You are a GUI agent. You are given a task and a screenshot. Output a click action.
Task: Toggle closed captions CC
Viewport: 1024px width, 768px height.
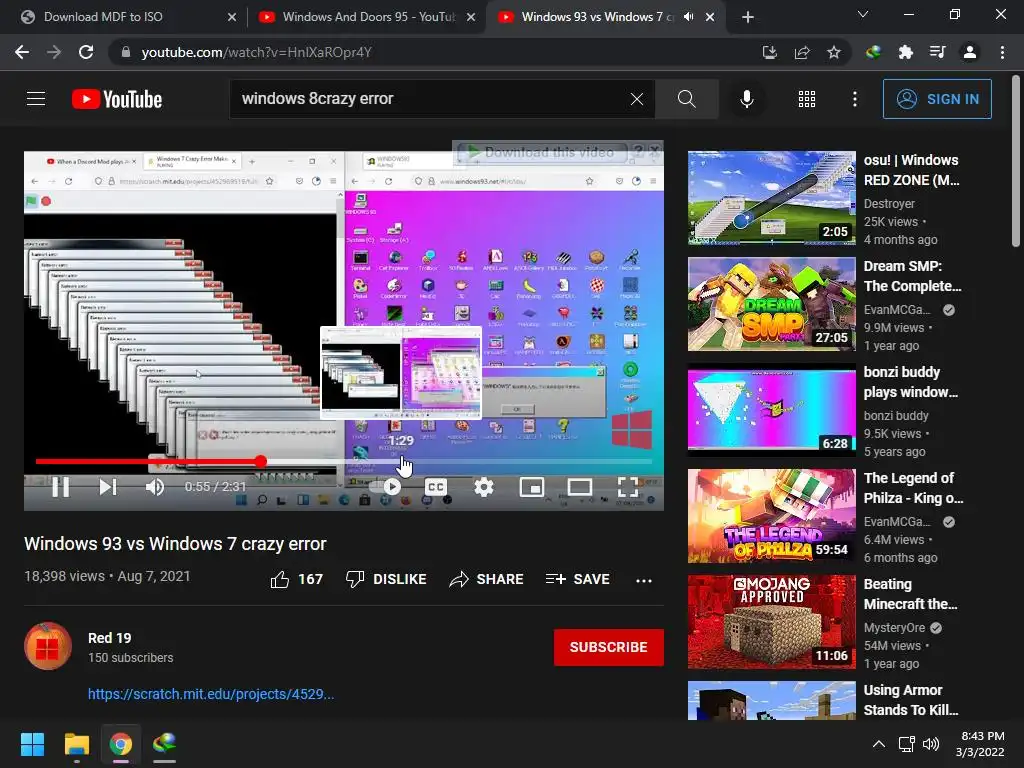(436, 487)
